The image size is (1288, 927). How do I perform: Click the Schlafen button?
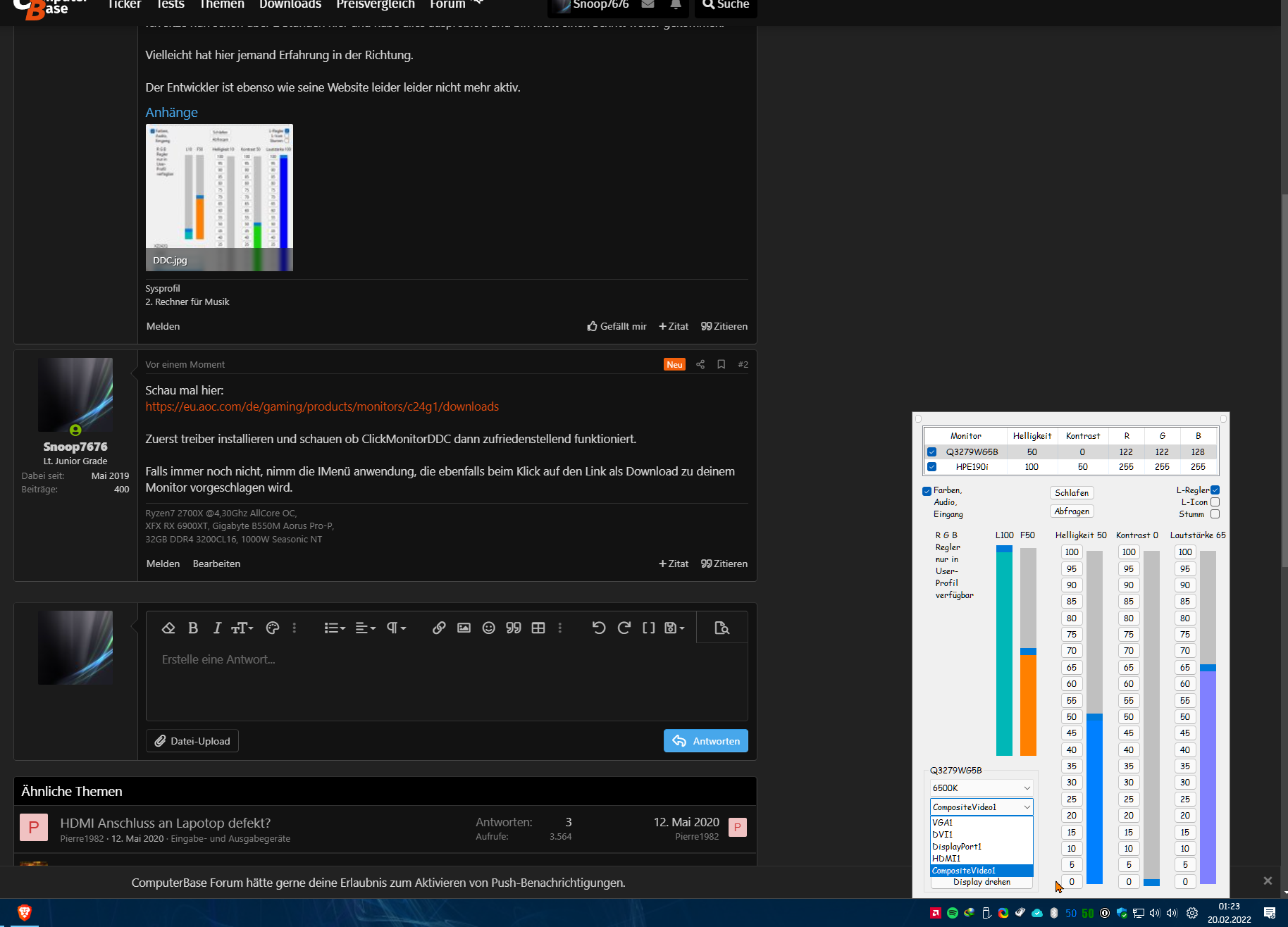click(x=1072, y=493)
